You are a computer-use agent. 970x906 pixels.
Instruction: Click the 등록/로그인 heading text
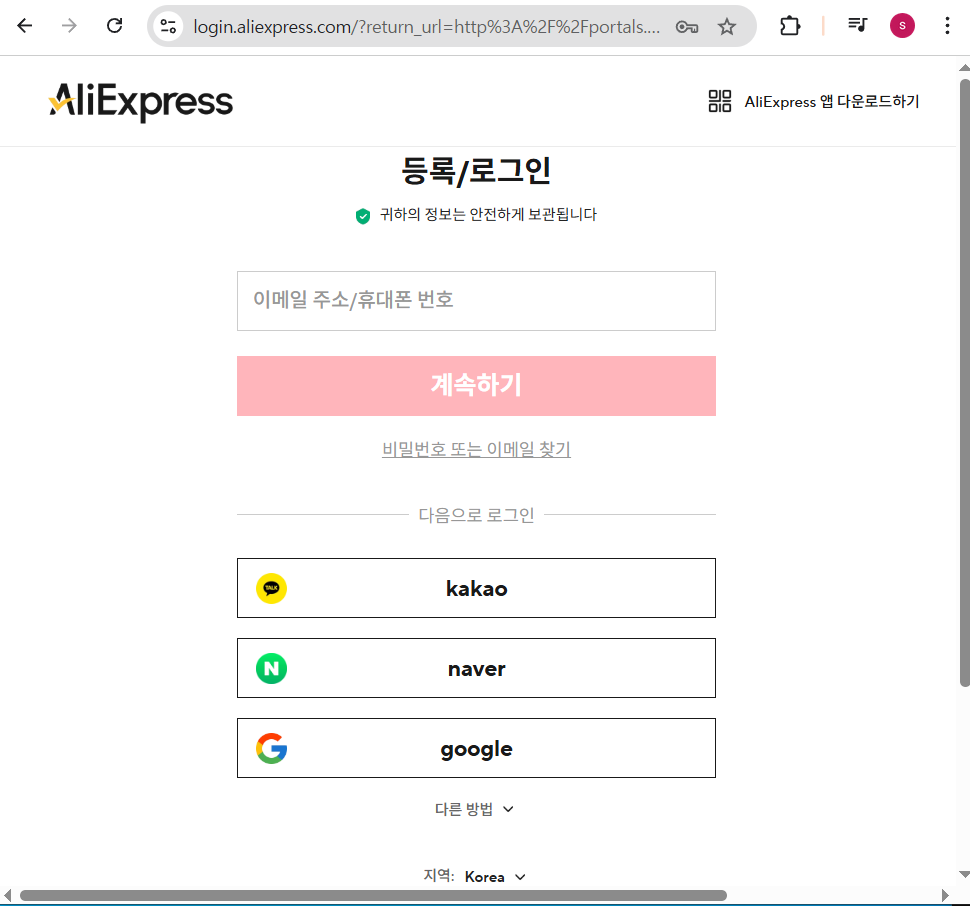pos(476,171)
